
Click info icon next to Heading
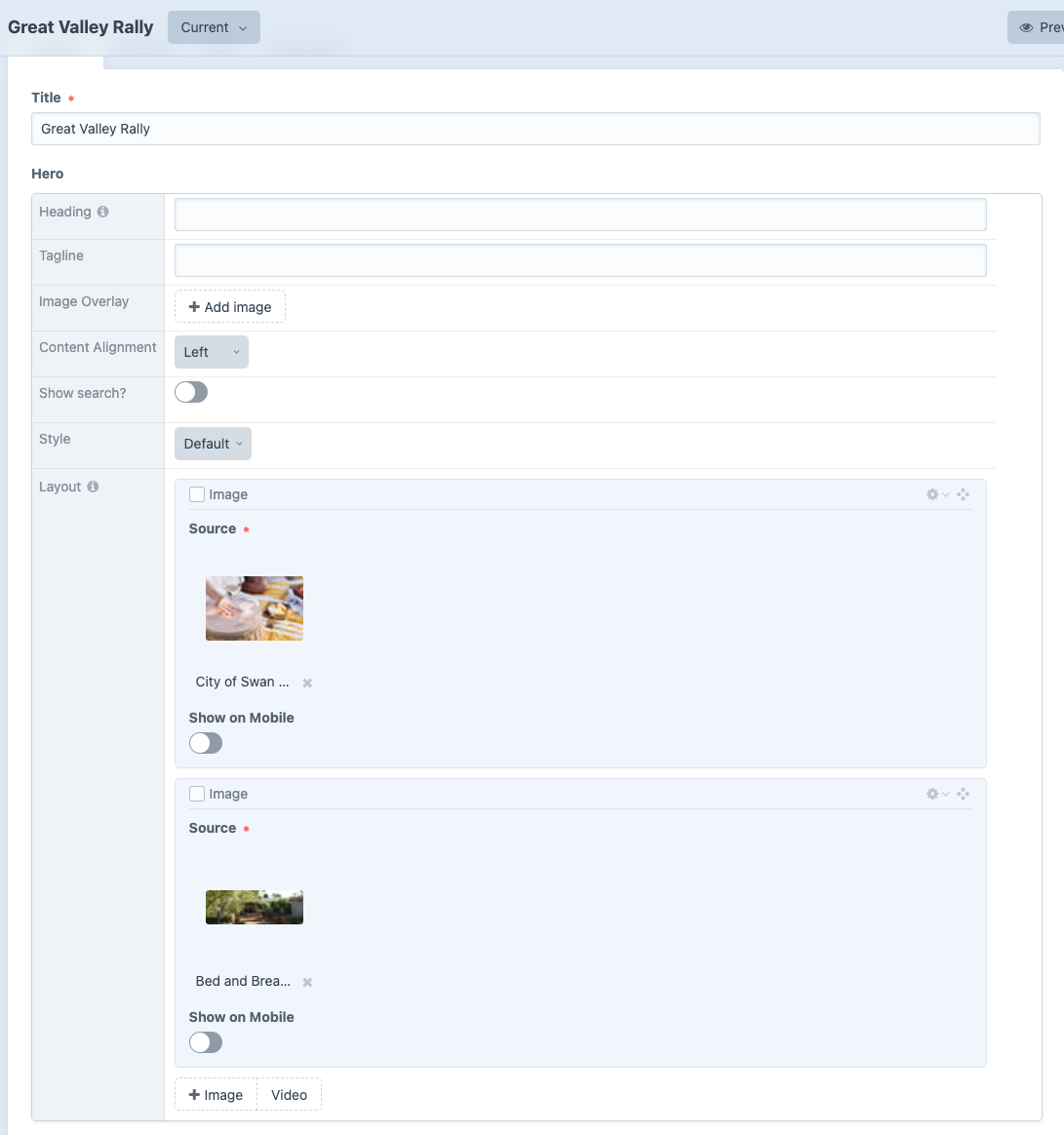click(x=102, y=212)
